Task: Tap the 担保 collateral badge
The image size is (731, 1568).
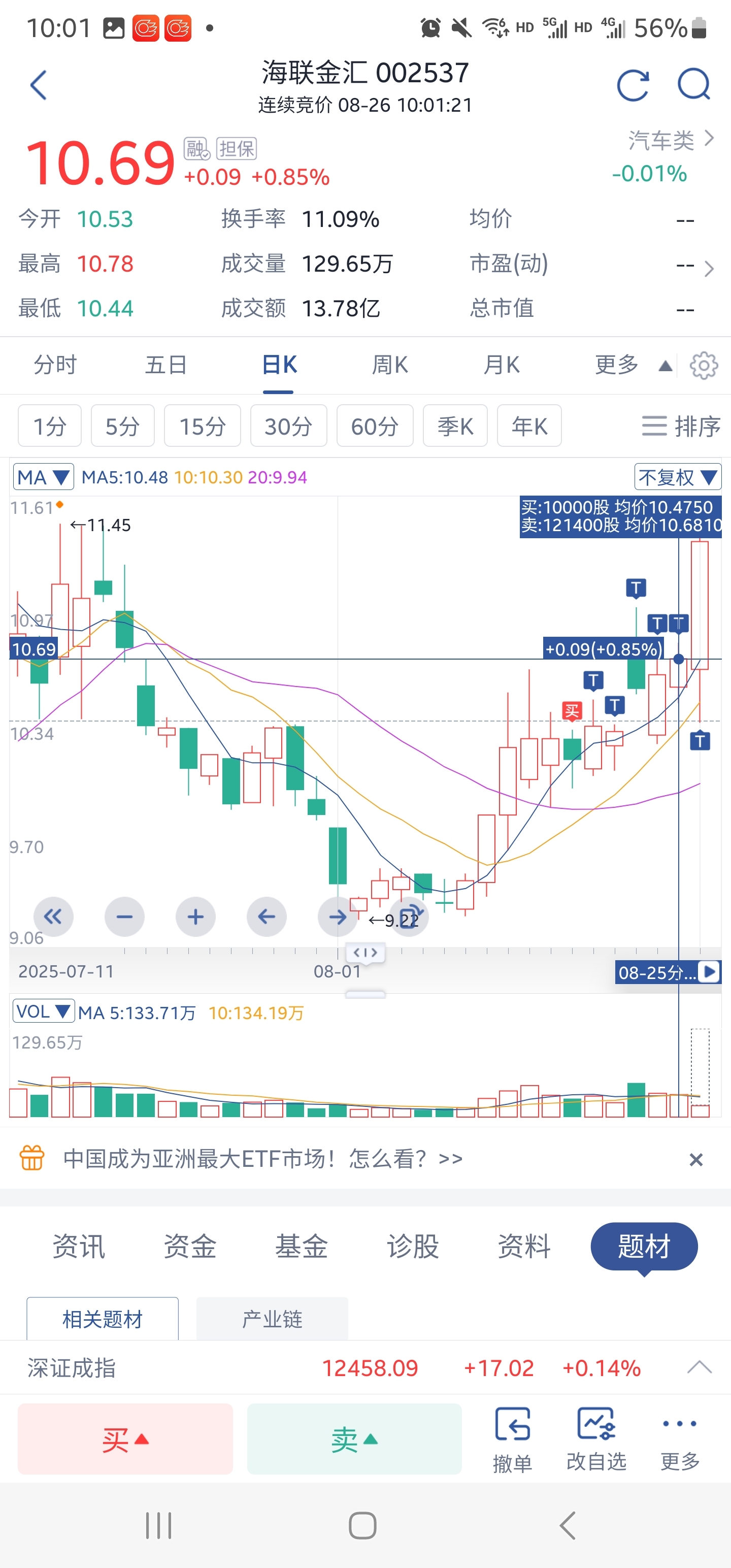Action: pos(237,148)
